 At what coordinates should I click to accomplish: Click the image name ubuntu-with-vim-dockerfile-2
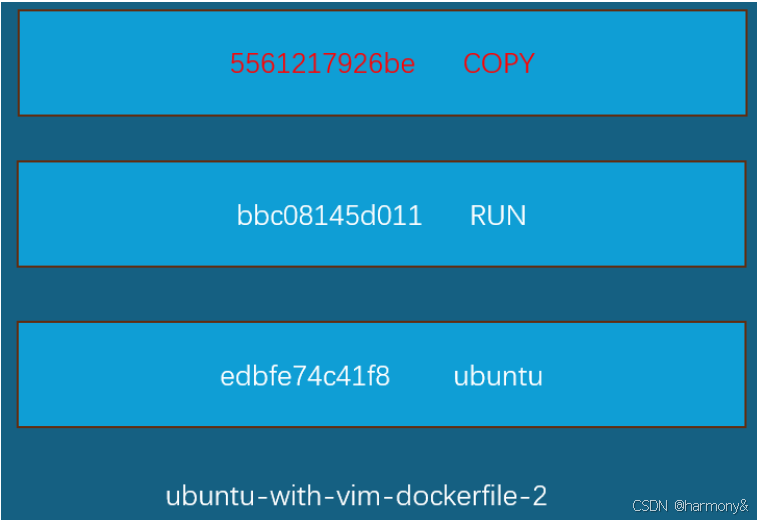click(356, 496)
